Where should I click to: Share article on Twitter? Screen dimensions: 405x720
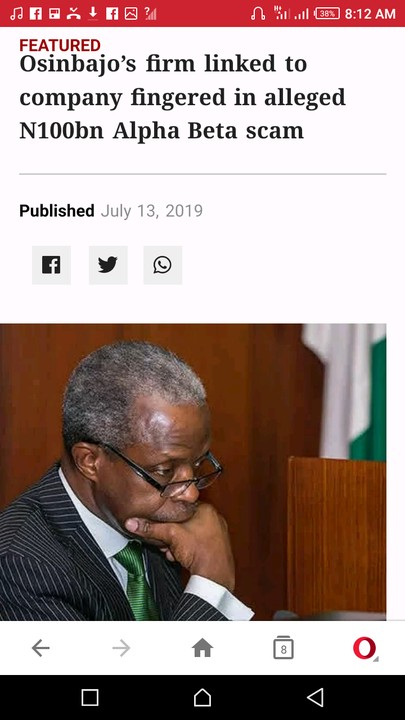pyautogui.click(x=108, y=265)
